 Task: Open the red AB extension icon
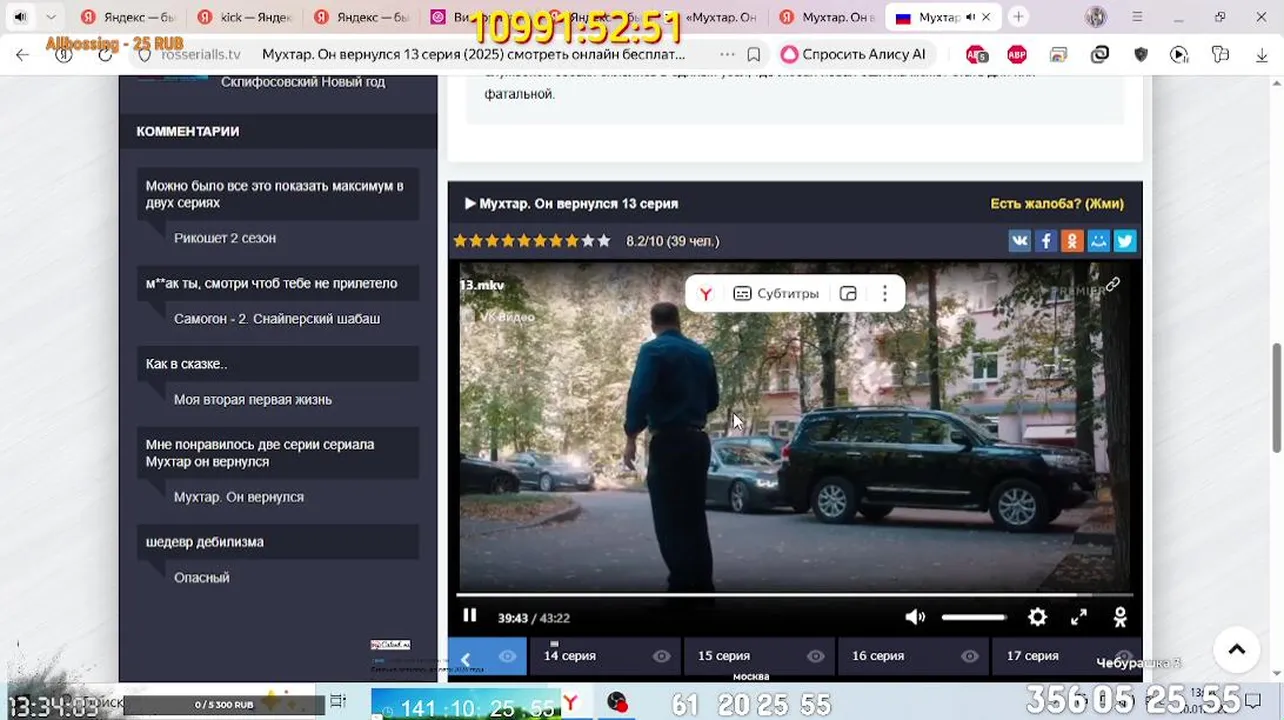977,55
